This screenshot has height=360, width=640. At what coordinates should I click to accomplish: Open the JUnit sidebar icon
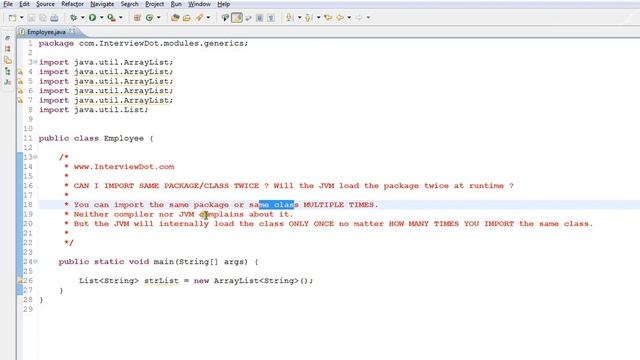[7, 82]
